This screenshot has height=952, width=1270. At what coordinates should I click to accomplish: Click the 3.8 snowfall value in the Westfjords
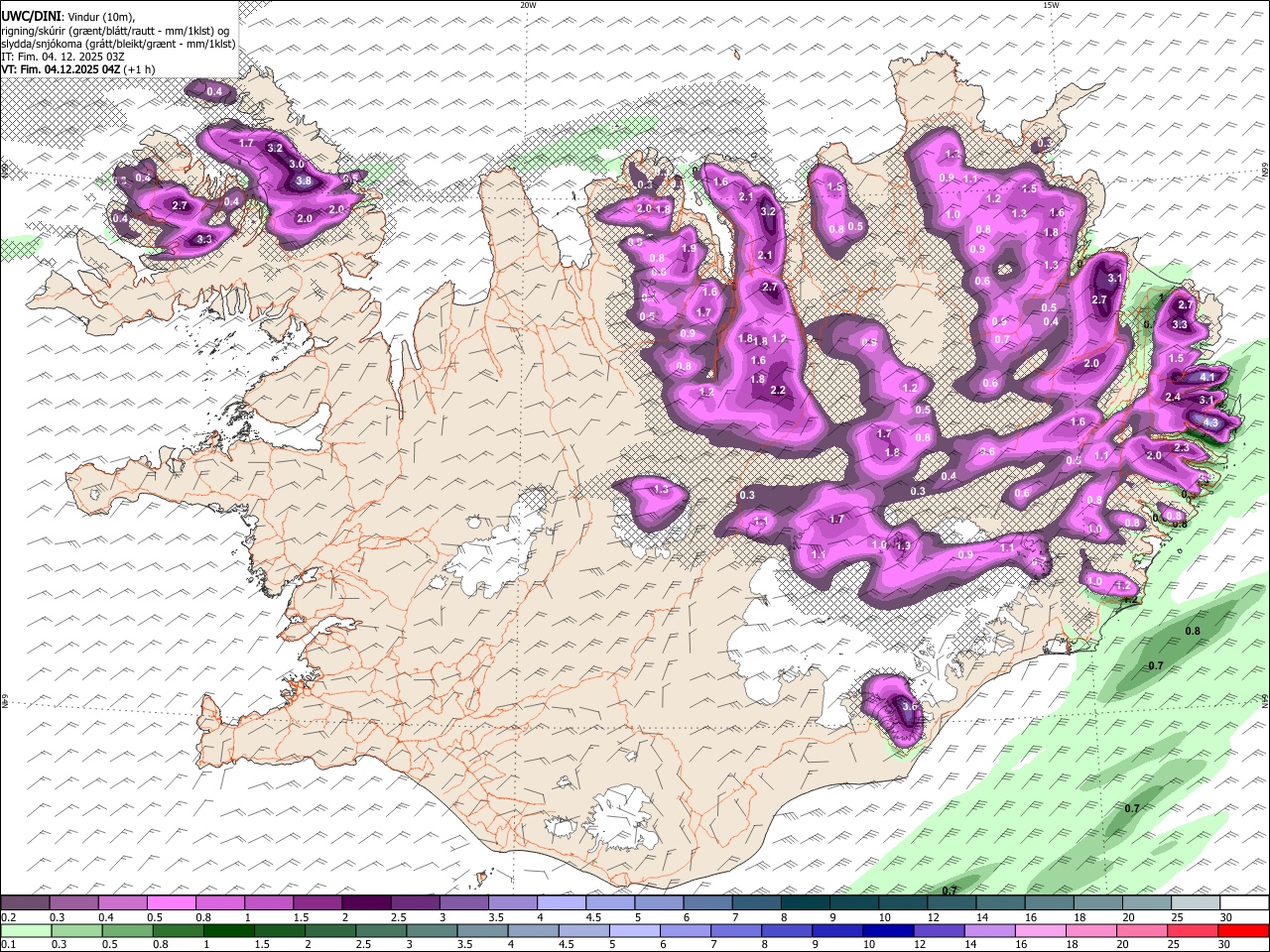304,181
